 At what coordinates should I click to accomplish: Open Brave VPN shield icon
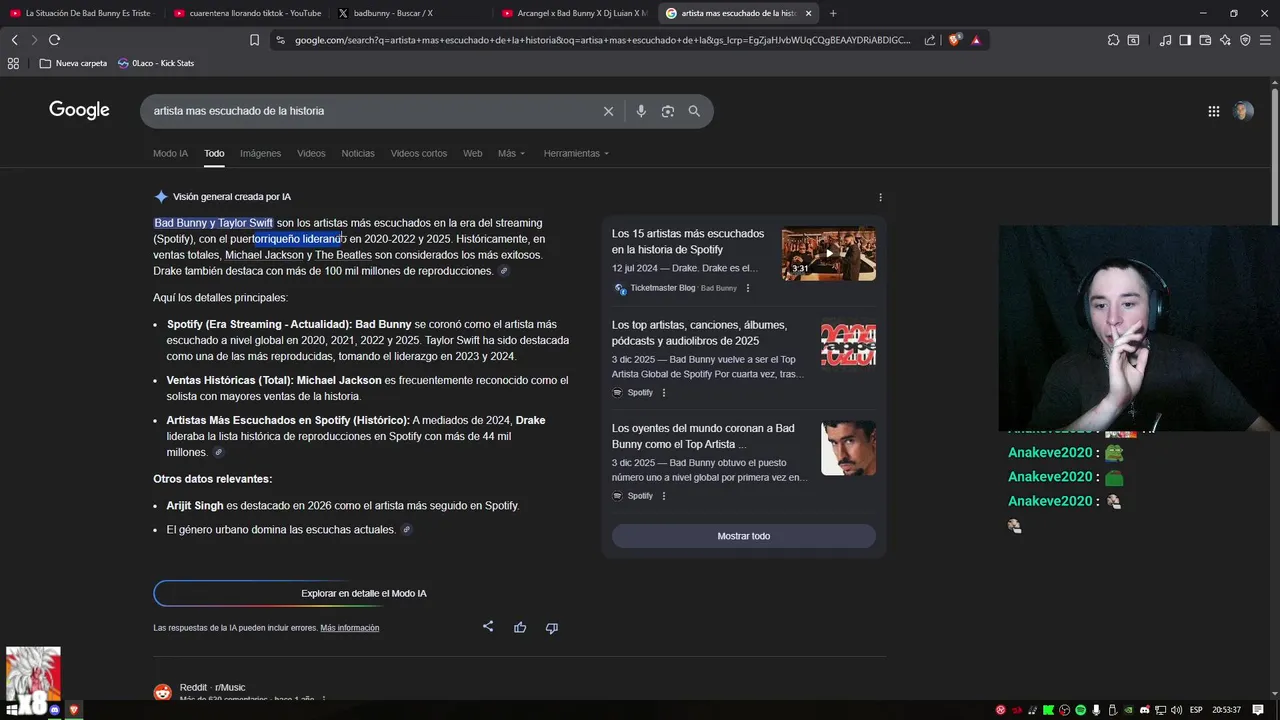(x=1245, y=40)
